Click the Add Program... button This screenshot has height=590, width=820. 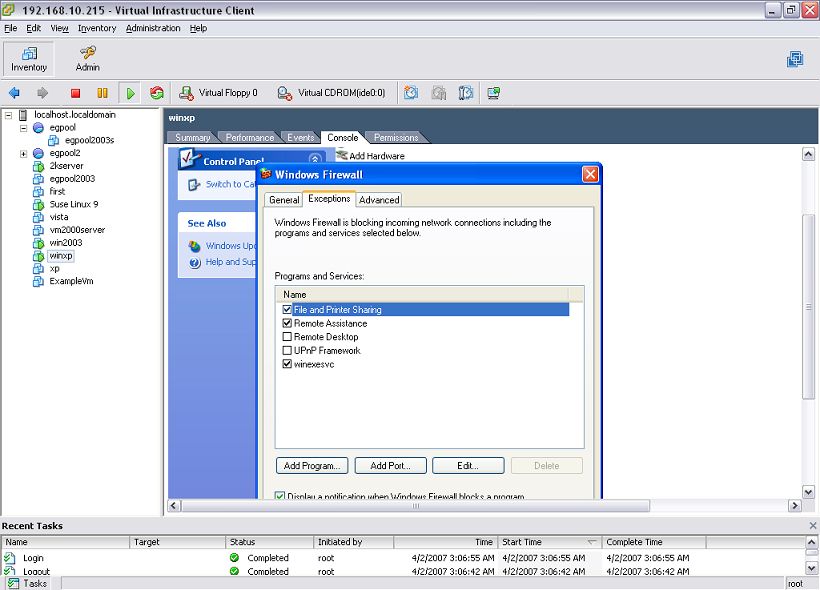click(x=312, y=466)
